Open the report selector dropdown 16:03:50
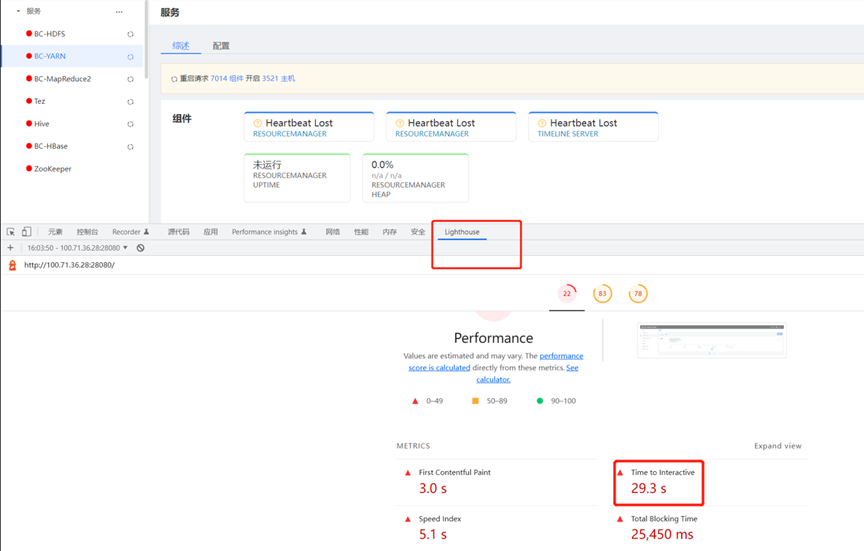The height and width of the screenshot is (551, 864). pos(78,248)
